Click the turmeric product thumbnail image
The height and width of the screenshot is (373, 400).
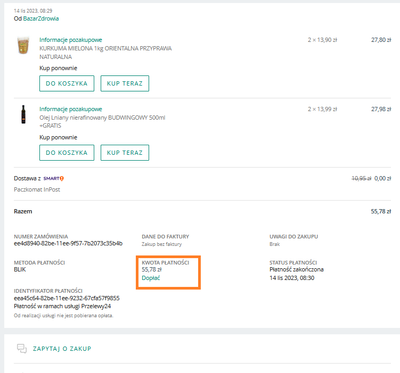[x=23, y=46]
